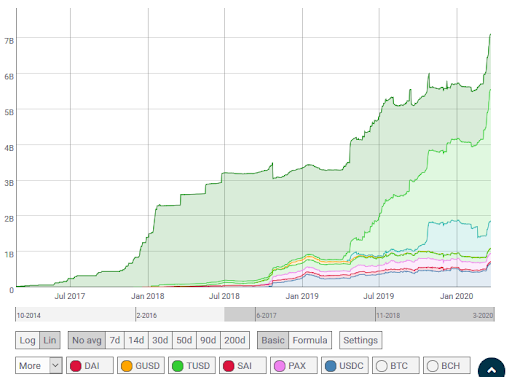This screenshot has width=512, height=377.
Task: Toggle SAI series on chart
Action: [x=243, y=366]
